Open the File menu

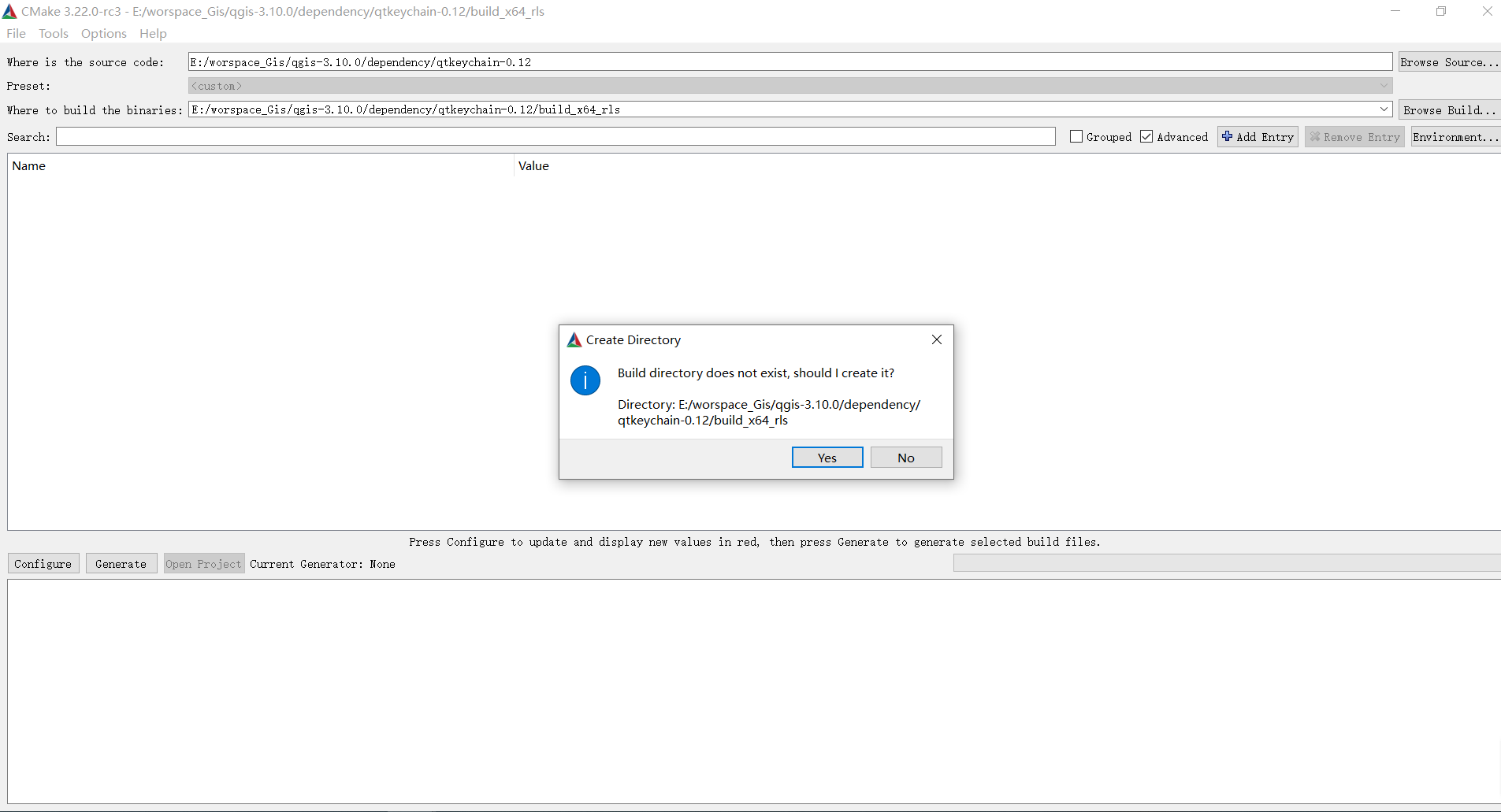(16, 33)
